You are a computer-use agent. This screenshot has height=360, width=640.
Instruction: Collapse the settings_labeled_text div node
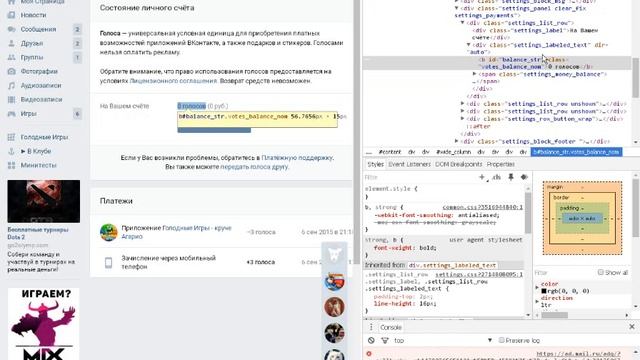click(469, 45)
